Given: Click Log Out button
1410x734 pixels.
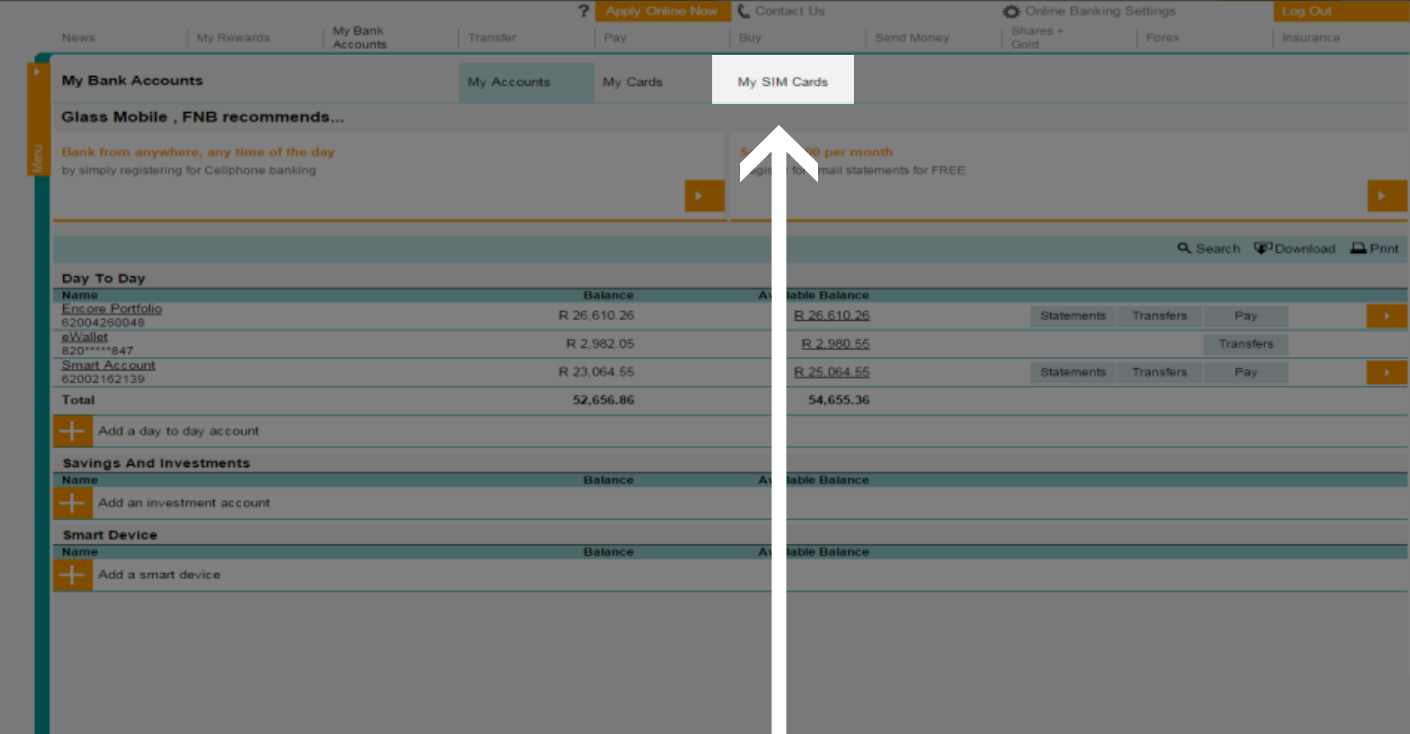Looking at the screenshot, I should (1307, 11).
